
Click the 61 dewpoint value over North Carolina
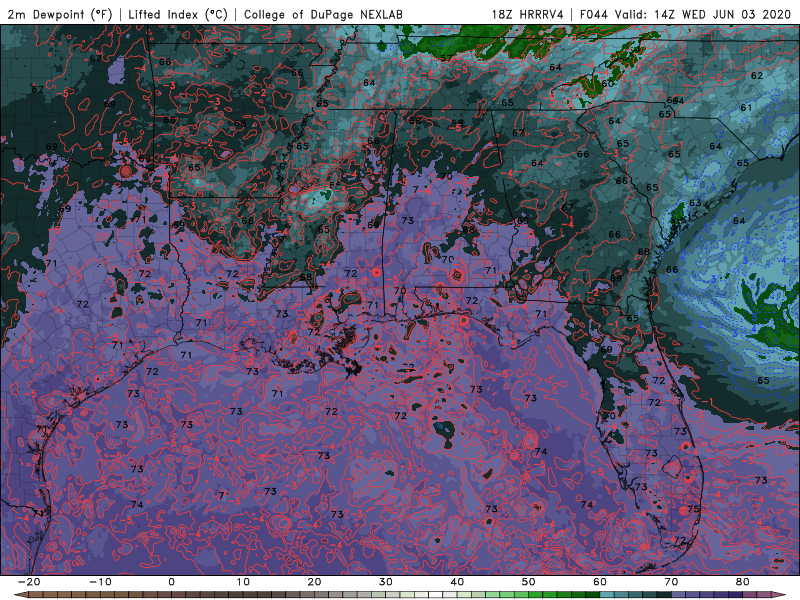click(x=746, y=108)
